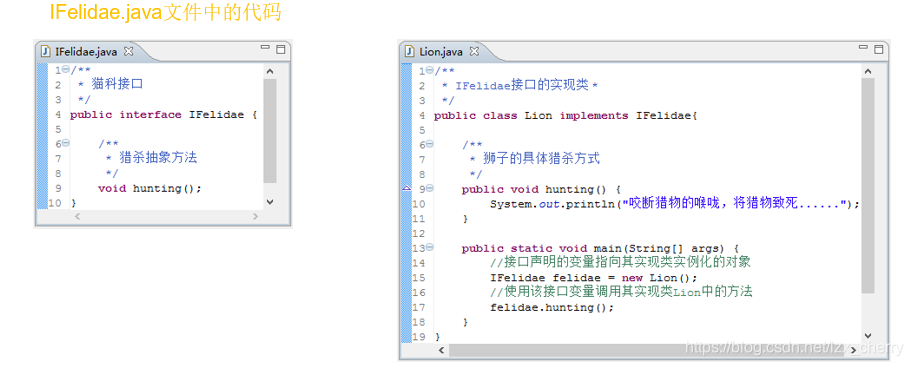Select the IFelidae.java editor tab
913x366 pixels.
pyautogui.click(x=86, y=52)
